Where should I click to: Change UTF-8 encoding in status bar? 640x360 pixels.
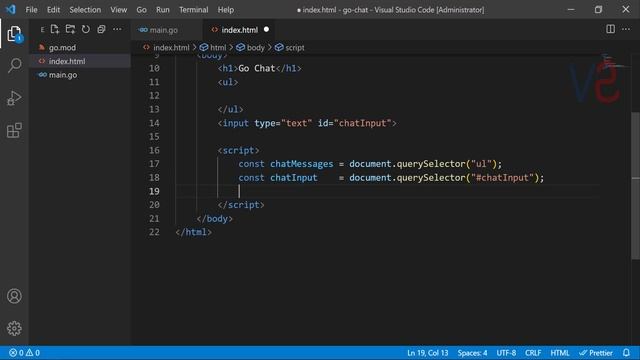point(506,353)
